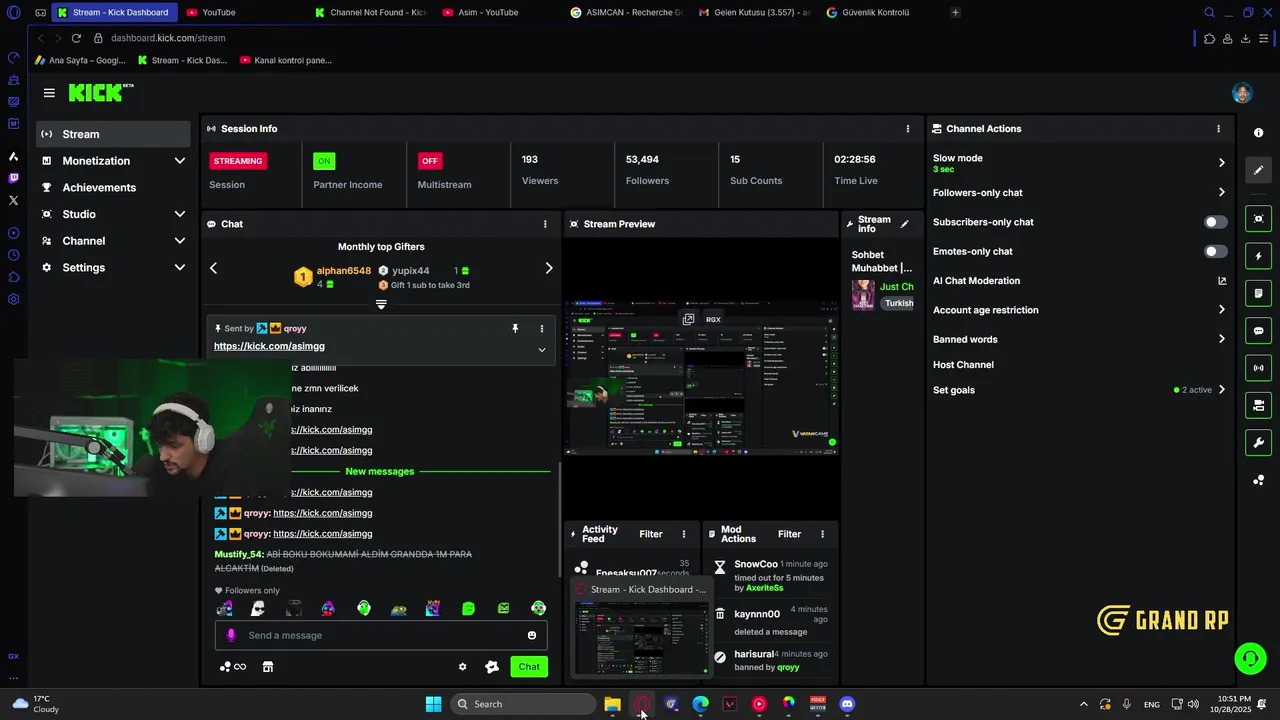
Task: Expand Monetization sidebar section
Action: [x=180, y=161]
